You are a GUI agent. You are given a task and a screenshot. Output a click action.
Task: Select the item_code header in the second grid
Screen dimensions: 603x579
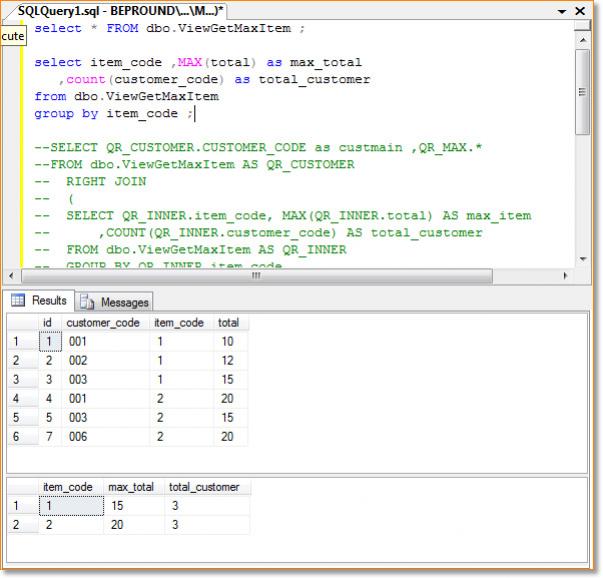click(68, 487)
